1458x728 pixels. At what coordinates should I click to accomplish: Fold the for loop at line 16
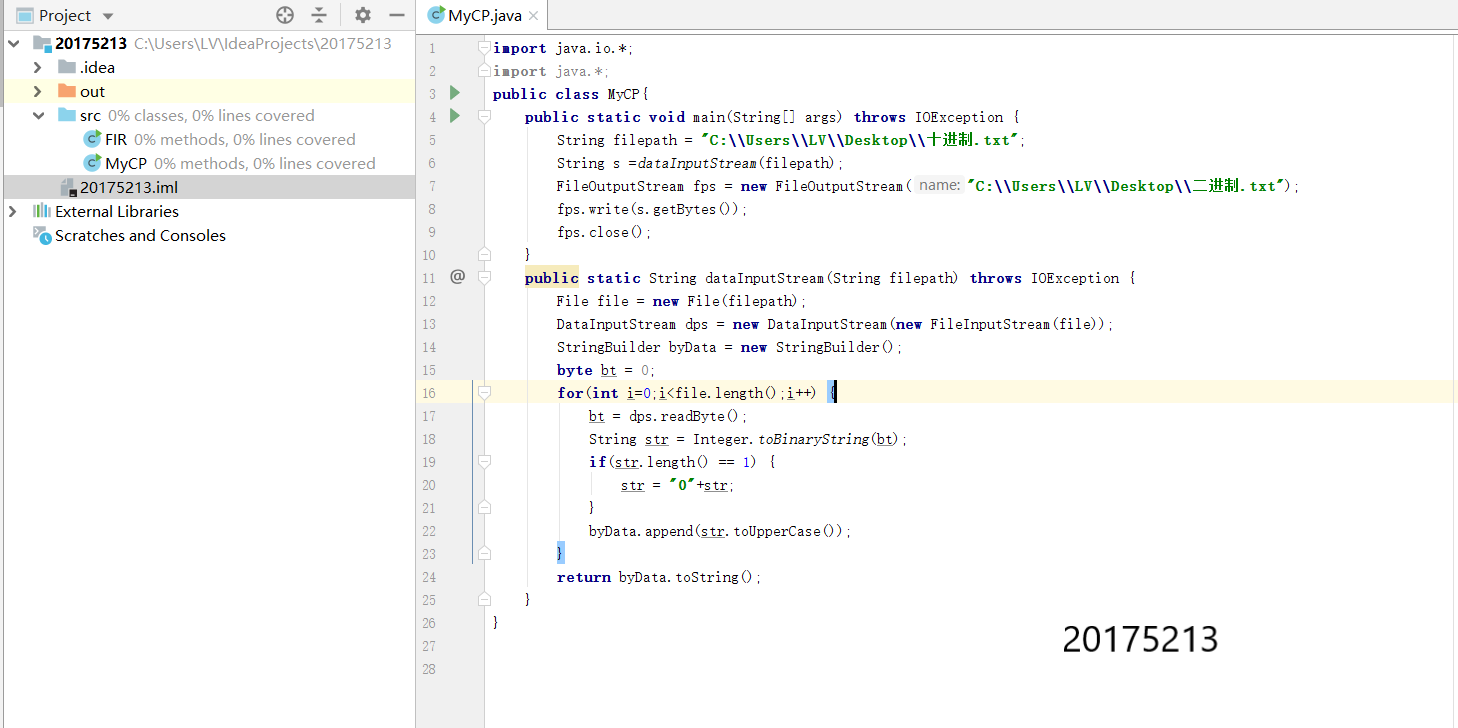484,394
